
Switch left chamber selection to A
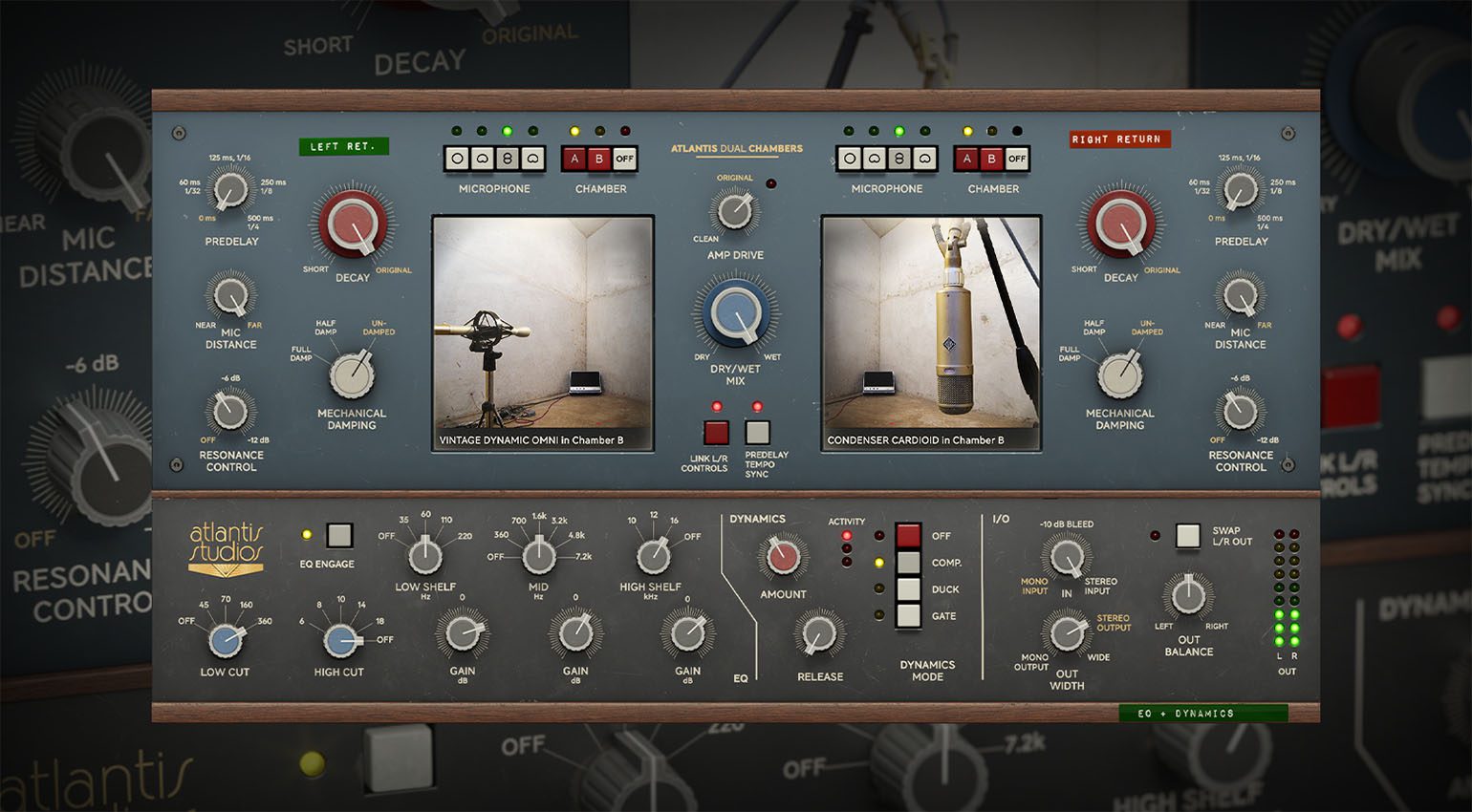pos(574,158)
